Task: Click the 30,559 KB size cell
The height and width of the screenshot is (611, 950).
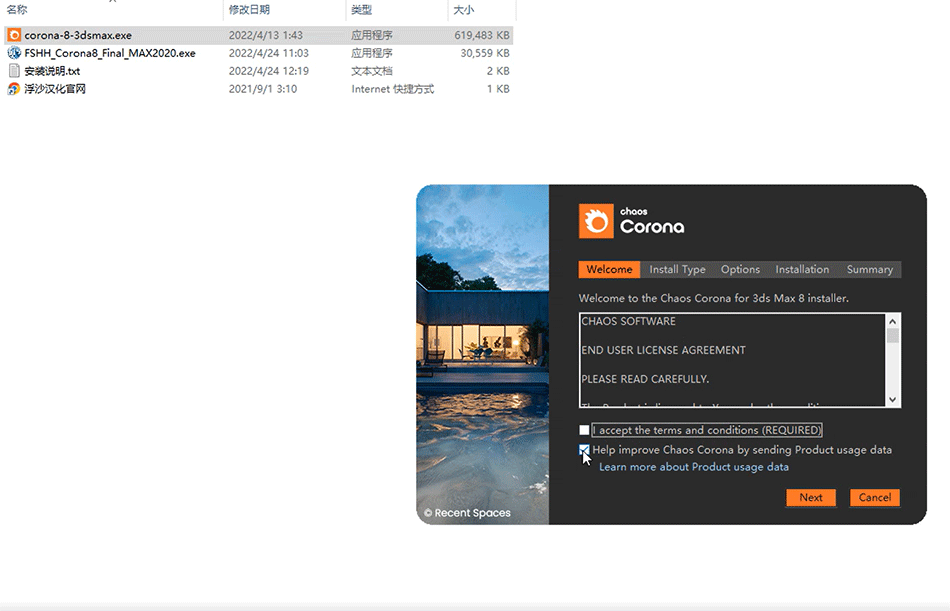Action: tap(485, 53)
